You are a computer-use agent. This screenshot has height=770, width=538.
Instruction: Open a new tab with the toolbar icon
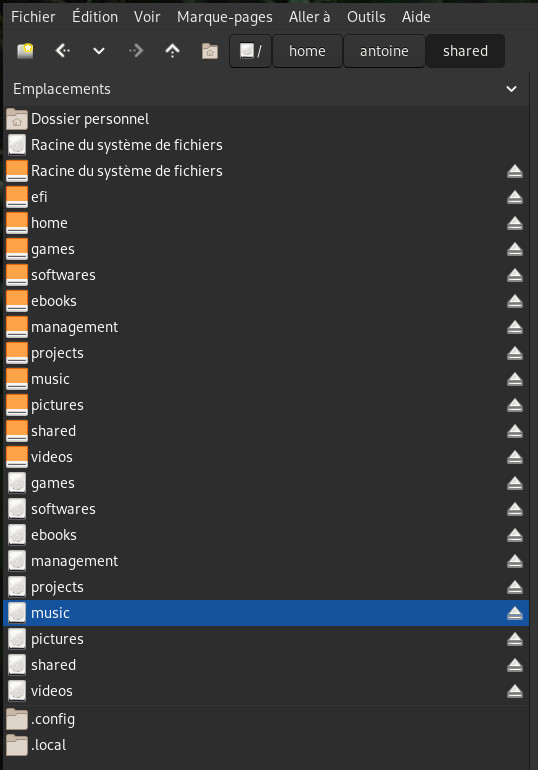[25, 51]
